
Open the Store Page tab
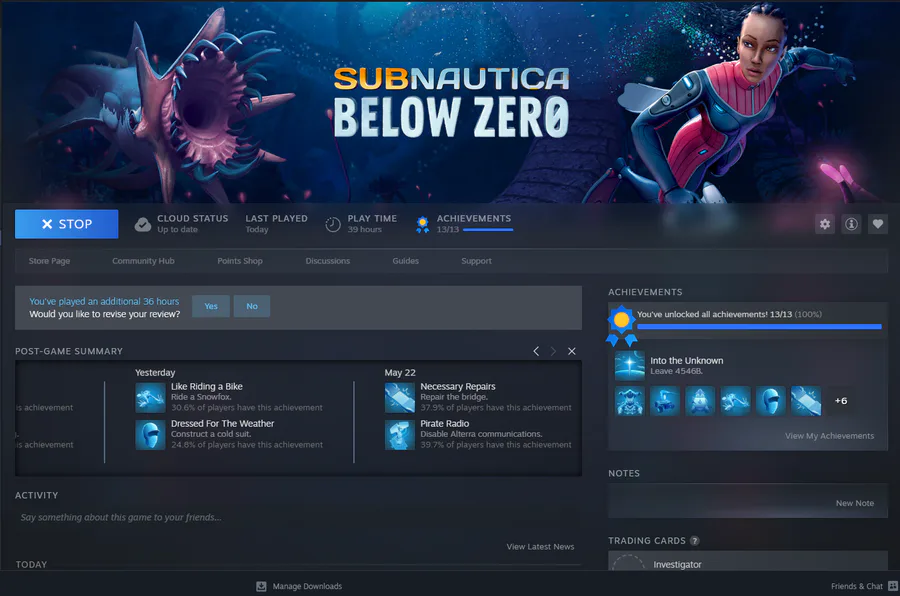pos(49,261)
